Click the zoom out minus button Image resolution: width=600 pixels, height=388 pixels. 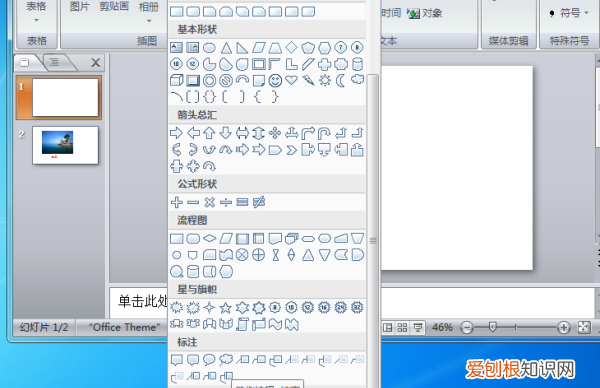[467, 328]
